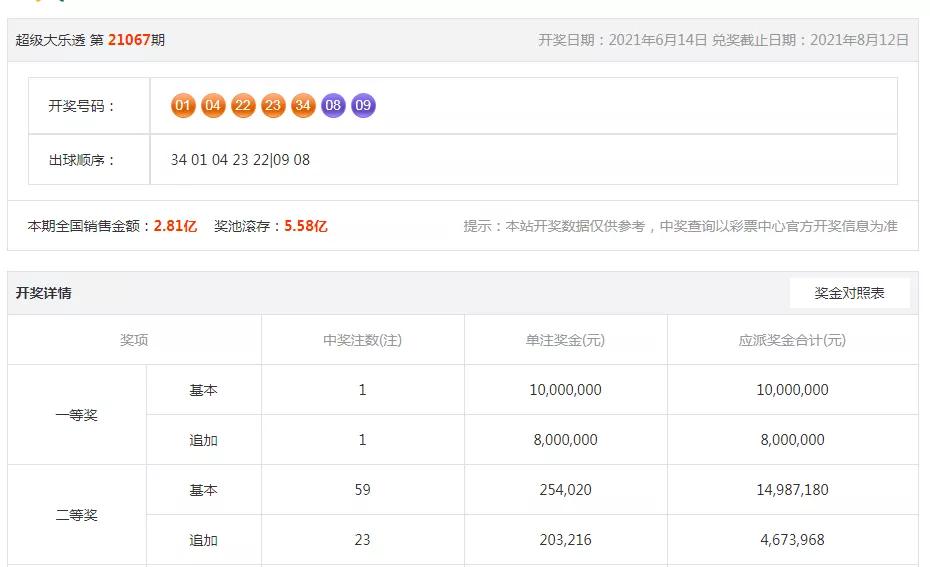The height and width of the screenshot is (567, 930).
Task: Click the orange ball numbered 23
Action: [x=273, y=106]
